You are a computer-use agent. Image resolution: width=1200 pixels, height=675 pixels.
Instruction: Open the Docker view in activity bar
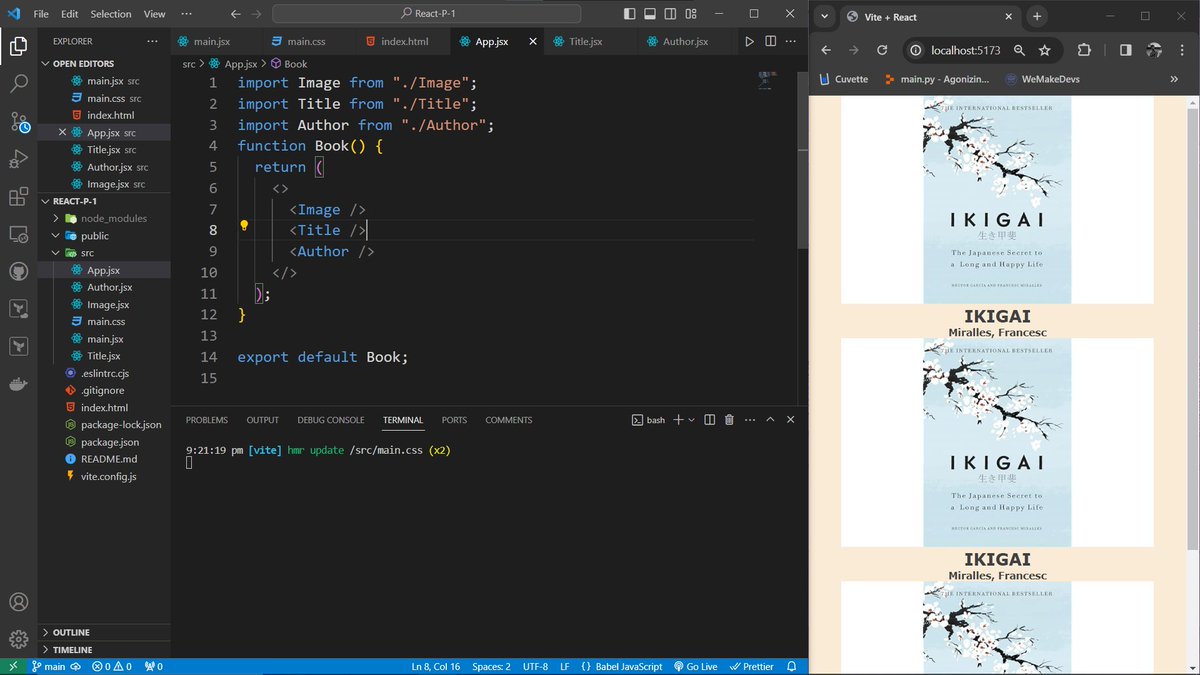(18, 385)
